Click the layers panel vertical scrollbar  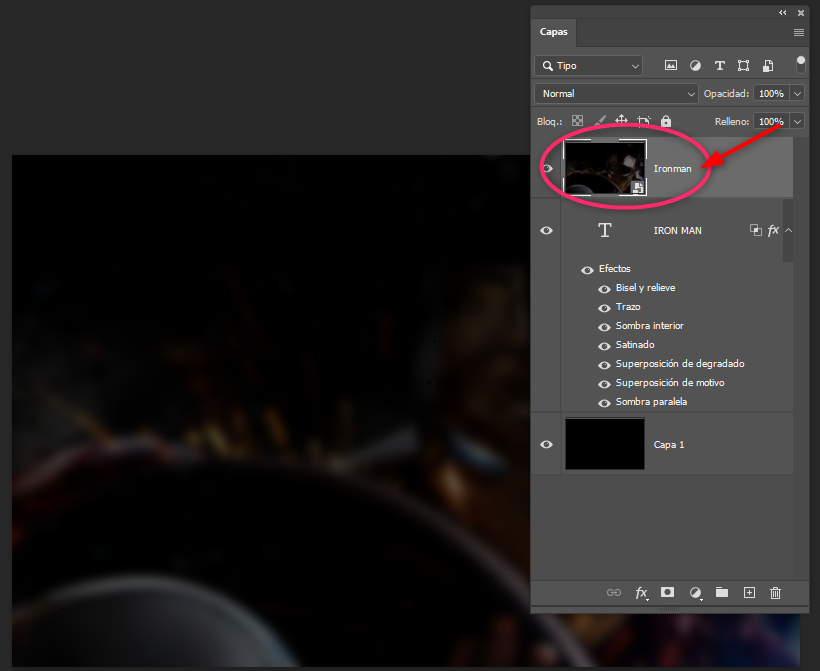tap(788, 230)
